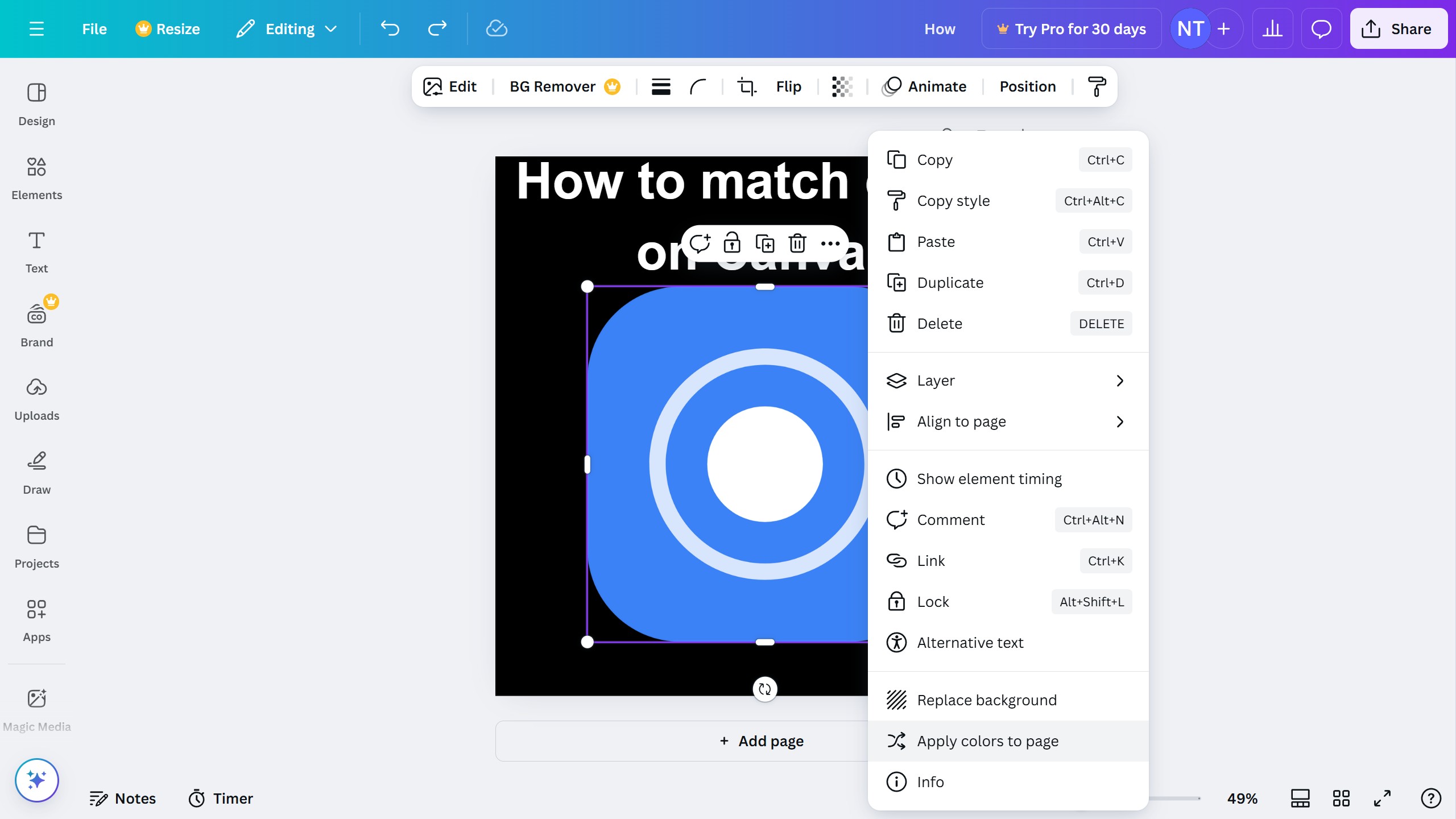This screenshot has width=1456, height=819.
Task: Select the Draw tool in sidebar
Action: pyautogui.click(x=36, y=473)
